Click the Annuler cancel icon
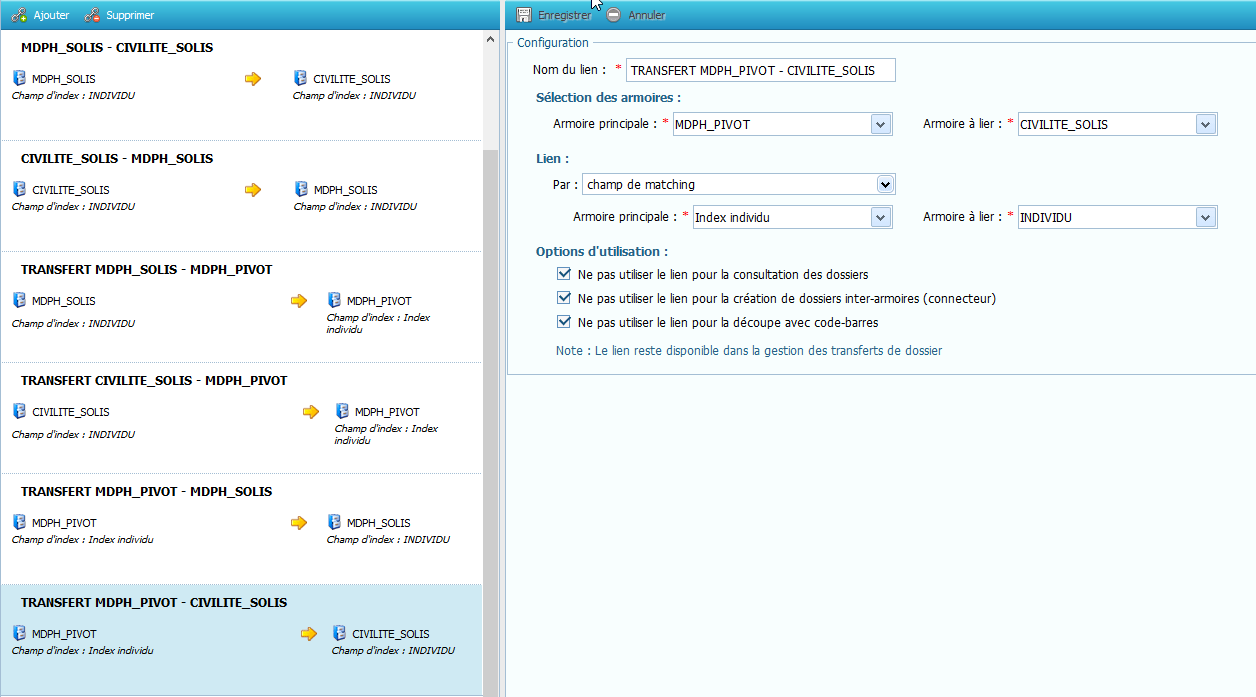 tap(613, 15)
